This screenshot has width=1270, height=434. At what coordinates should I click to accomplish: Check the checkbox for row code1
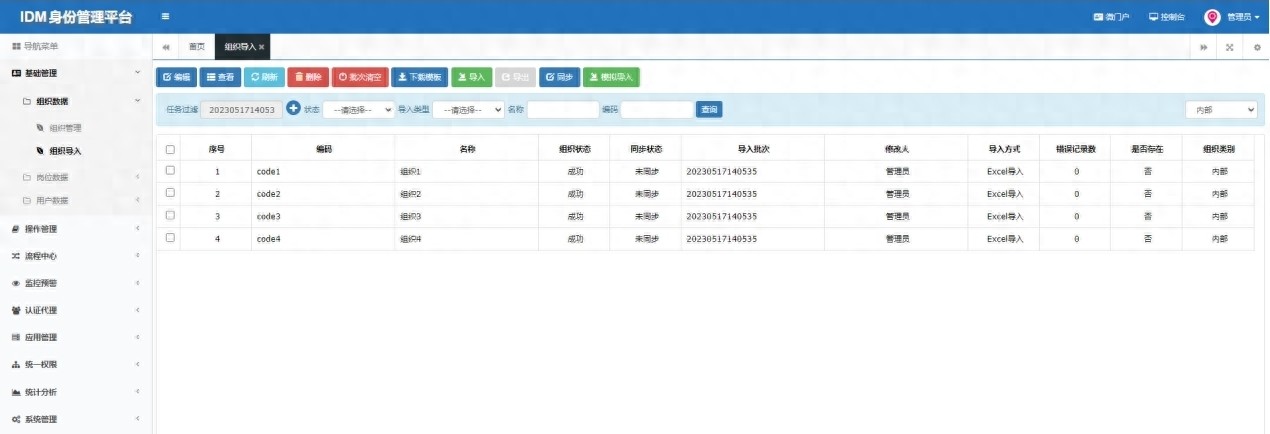170,171
